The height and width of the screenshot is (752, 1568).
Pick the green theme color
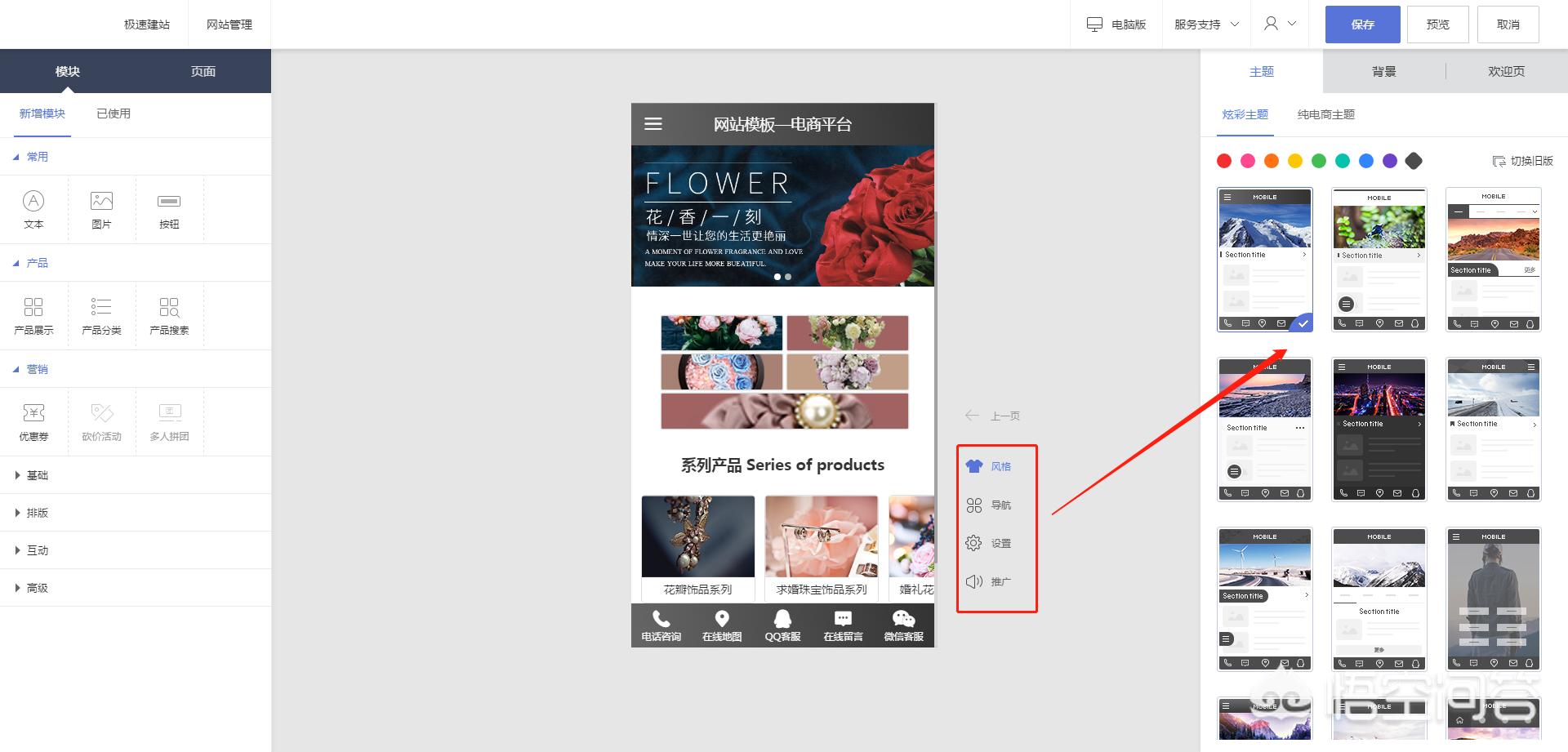coord(1319,161)
